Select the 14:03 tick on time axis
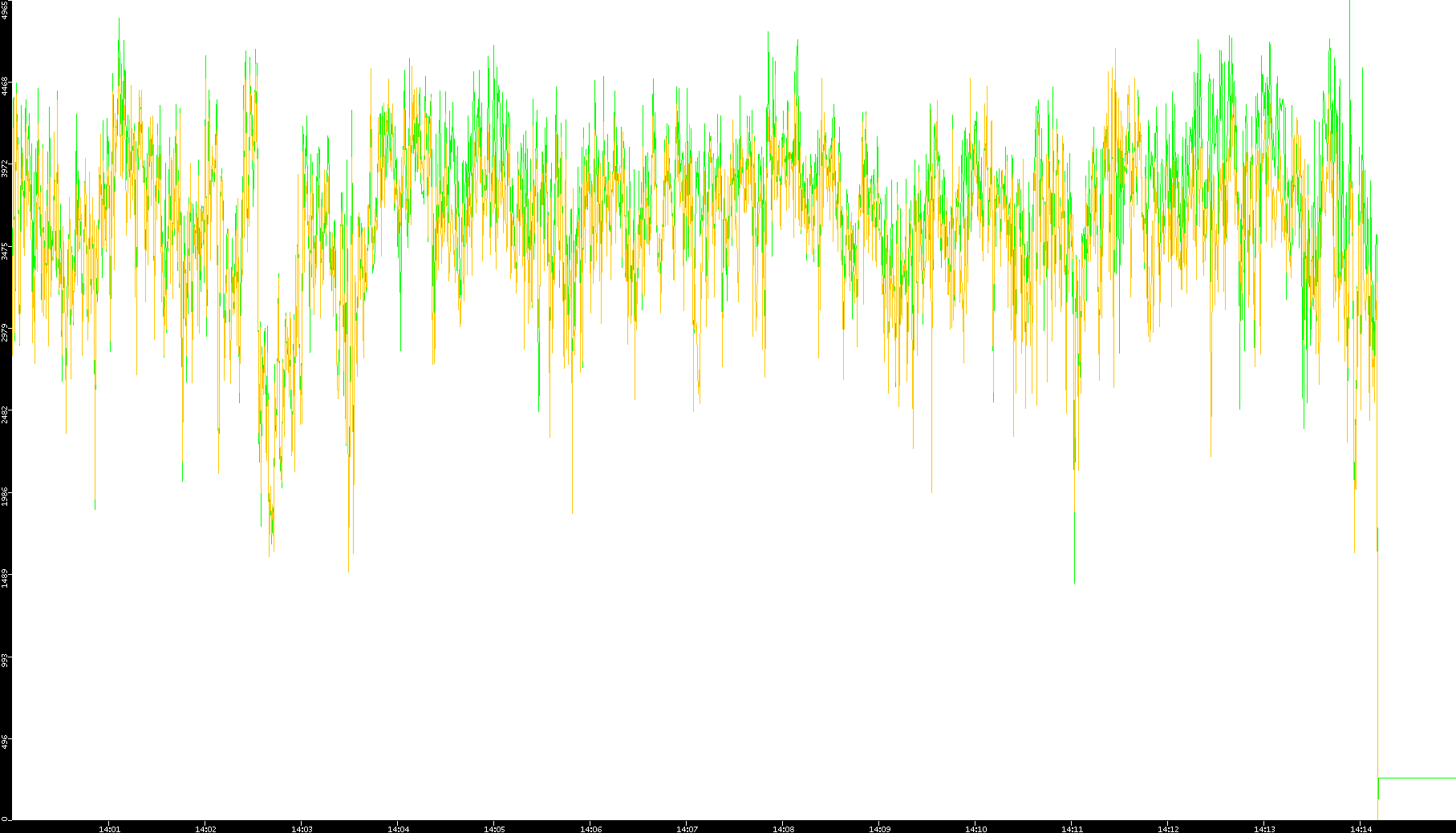This screenshot has height=833, width=1456. pos(302,828)
